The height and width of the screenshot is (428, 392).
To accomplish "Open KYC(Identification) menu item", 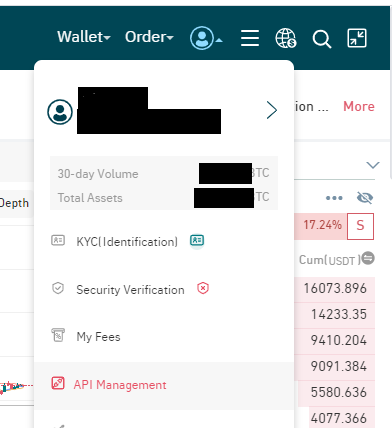I will (x=164, y=241).
